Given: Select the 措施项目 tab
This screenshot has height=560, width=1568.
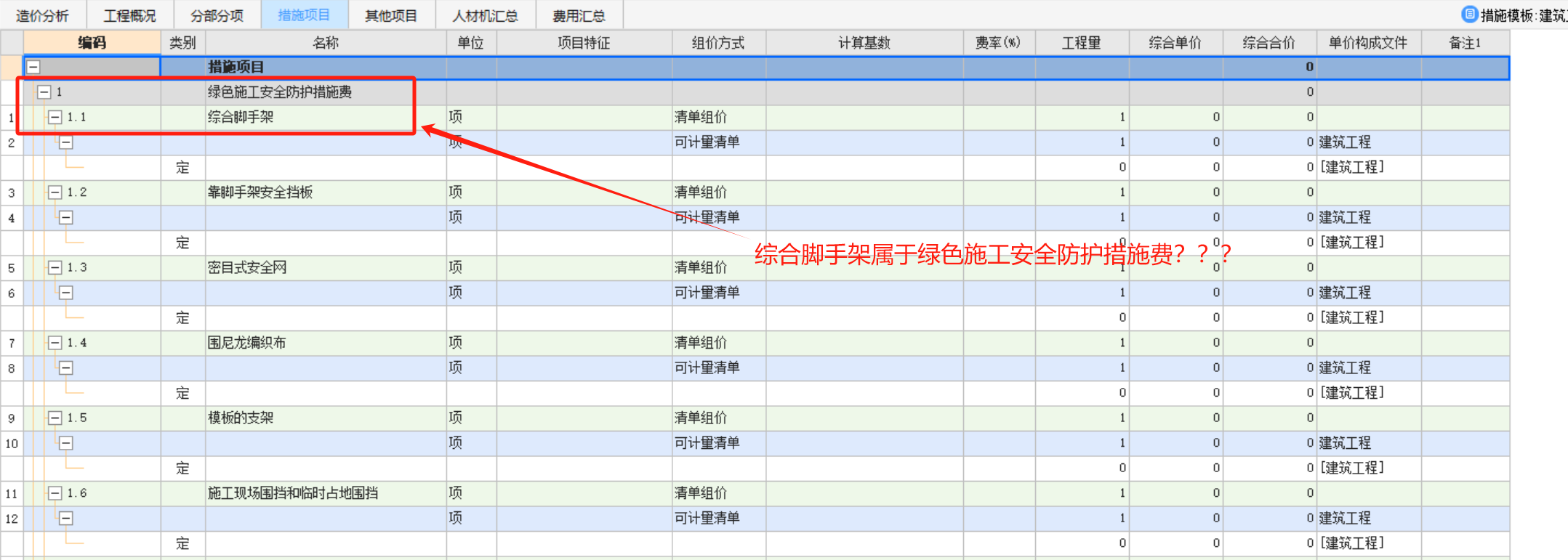Looking at the screenshot, I should click(304, 15).
